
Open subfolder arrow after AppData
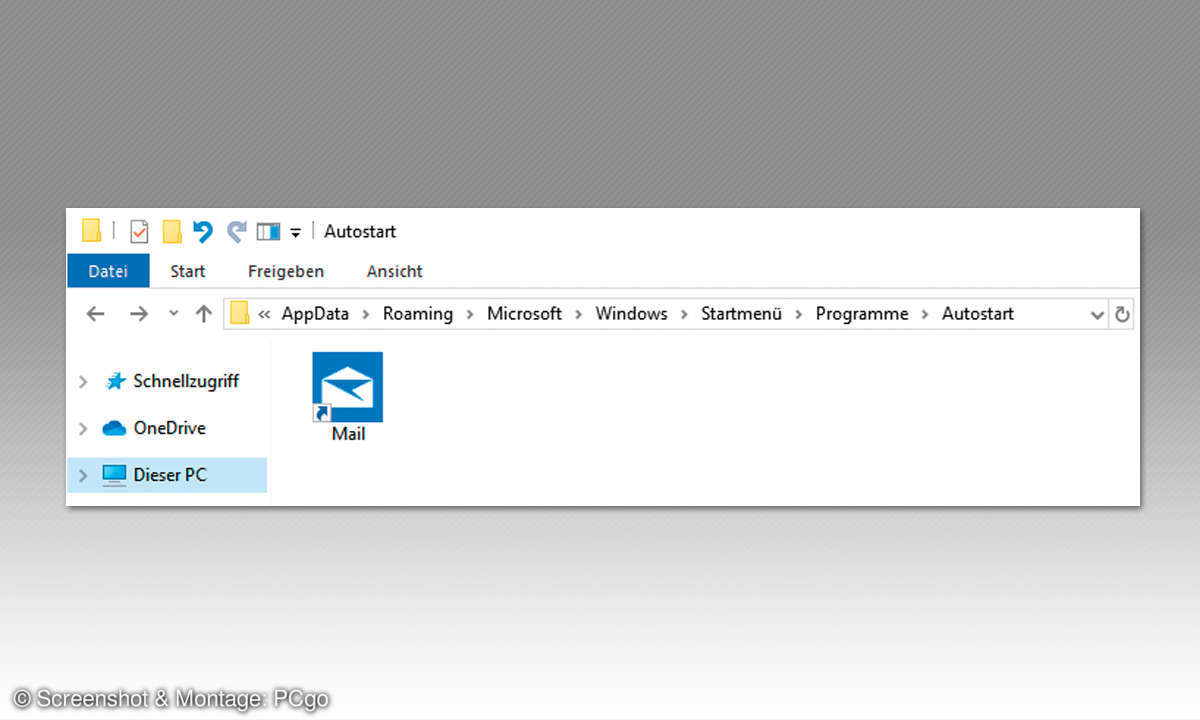(366, 314)
